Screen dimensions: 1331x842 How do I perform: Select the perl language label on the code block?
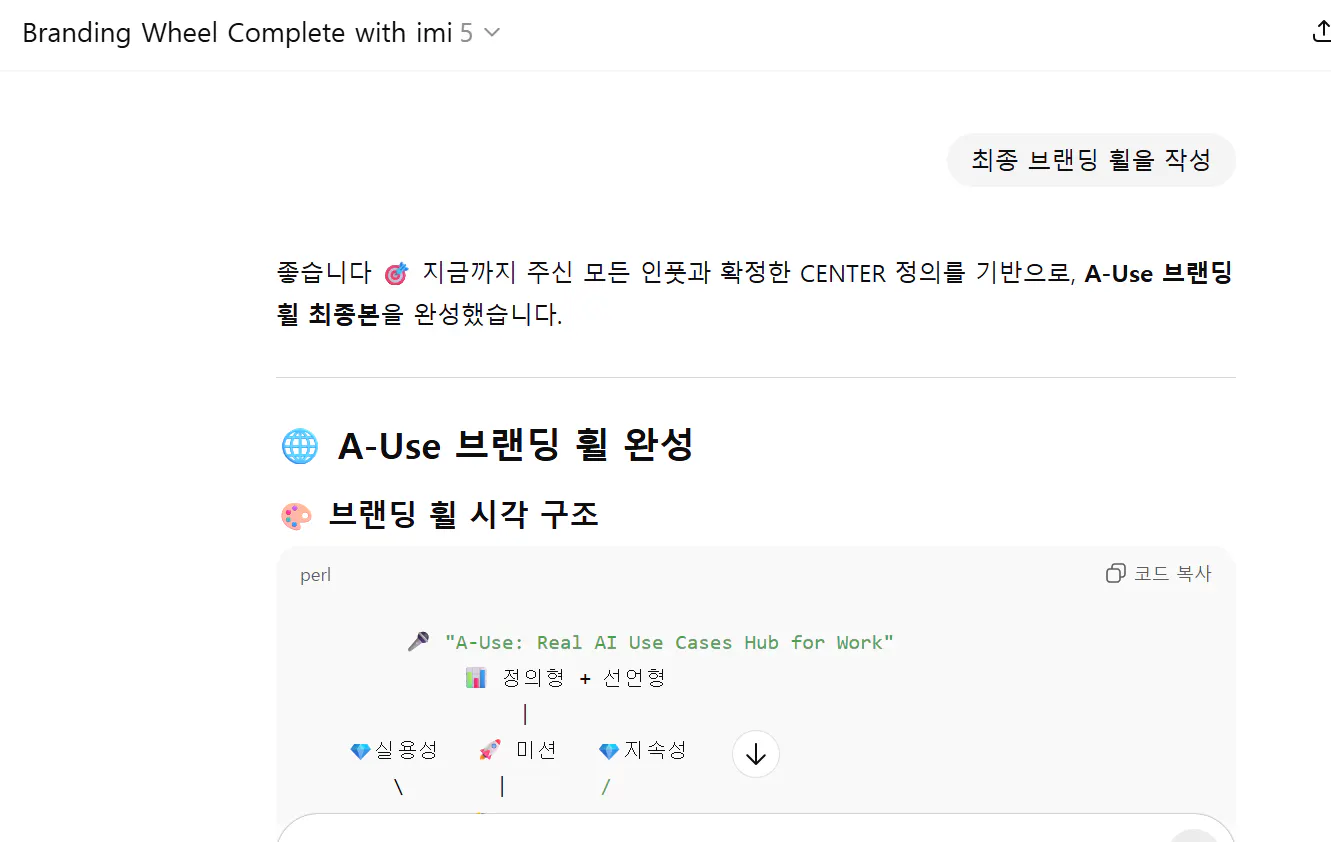[x=314, y=574]
